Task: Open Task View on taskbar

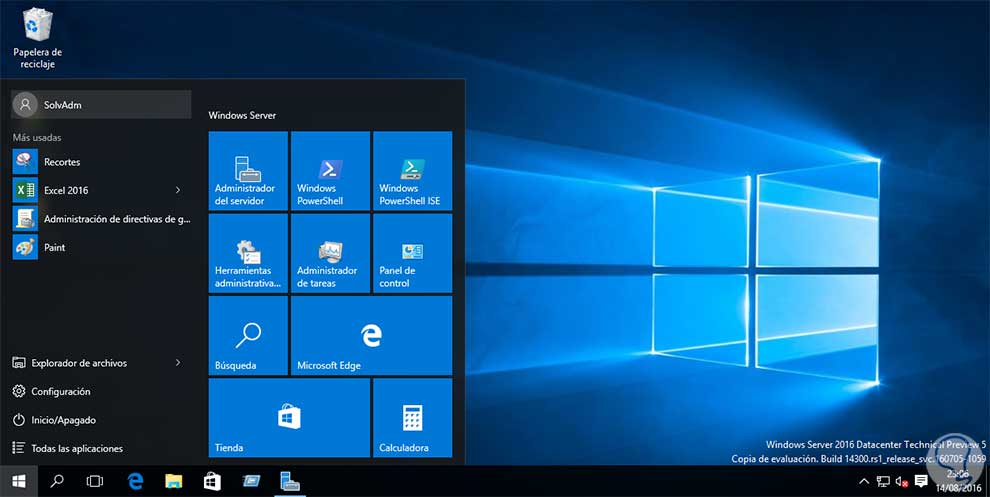Action: click(x=95, y=481)
